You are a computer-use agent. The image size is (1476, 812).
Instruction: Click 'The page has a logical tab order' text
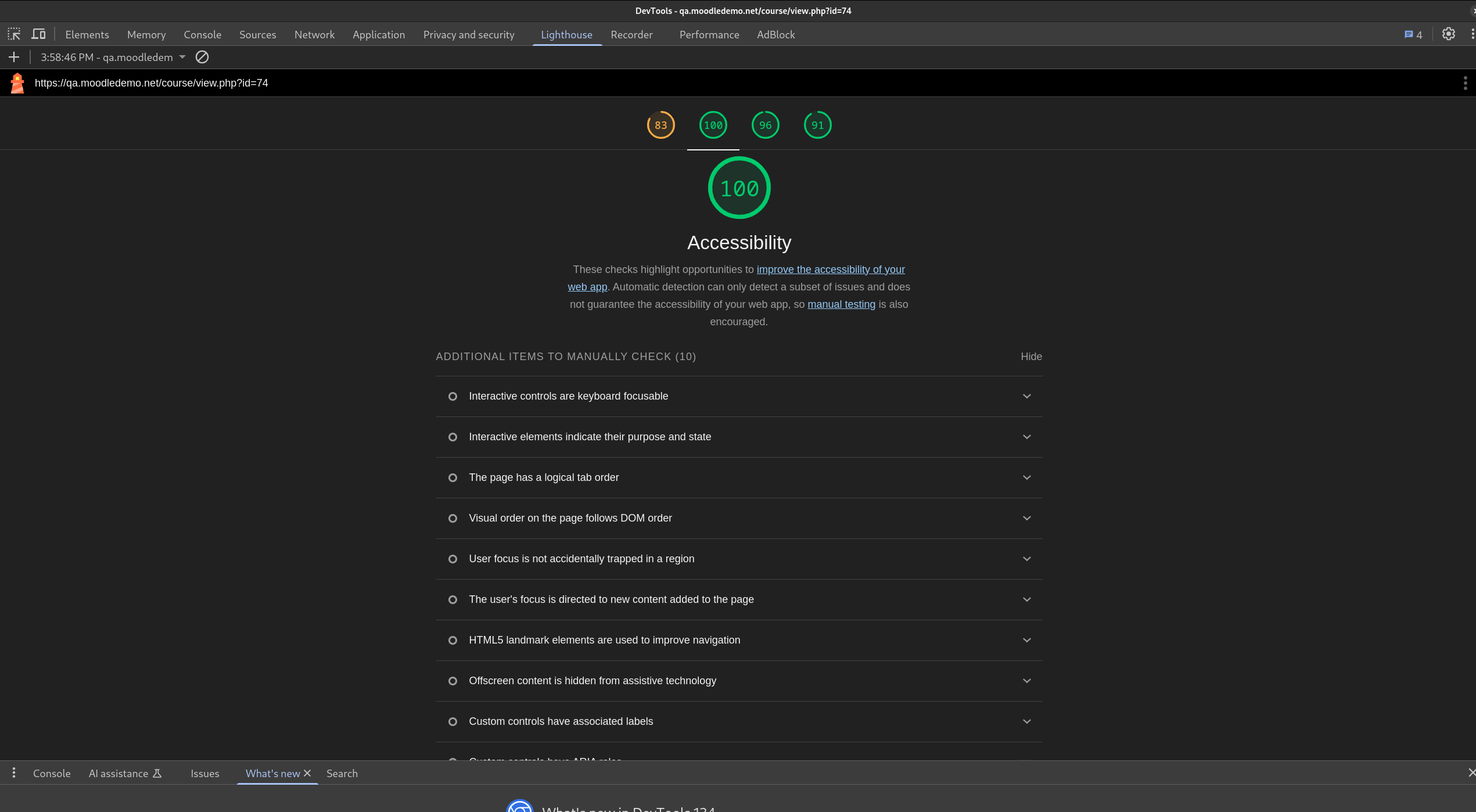pyautogui.click(x=544, y=477)
